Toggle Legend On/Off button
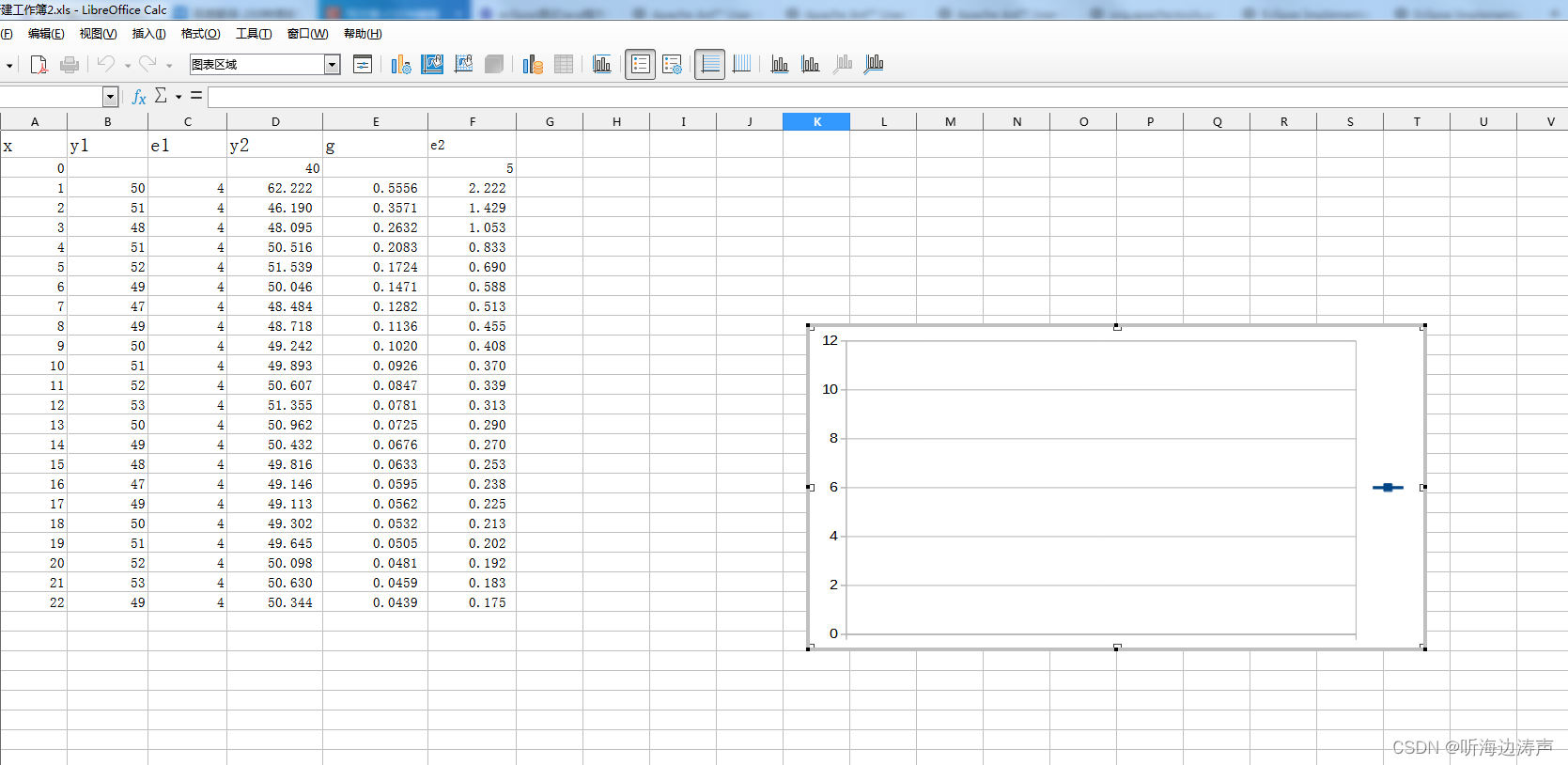Viewport: 1568px width, 765px height. coord(640,64)
